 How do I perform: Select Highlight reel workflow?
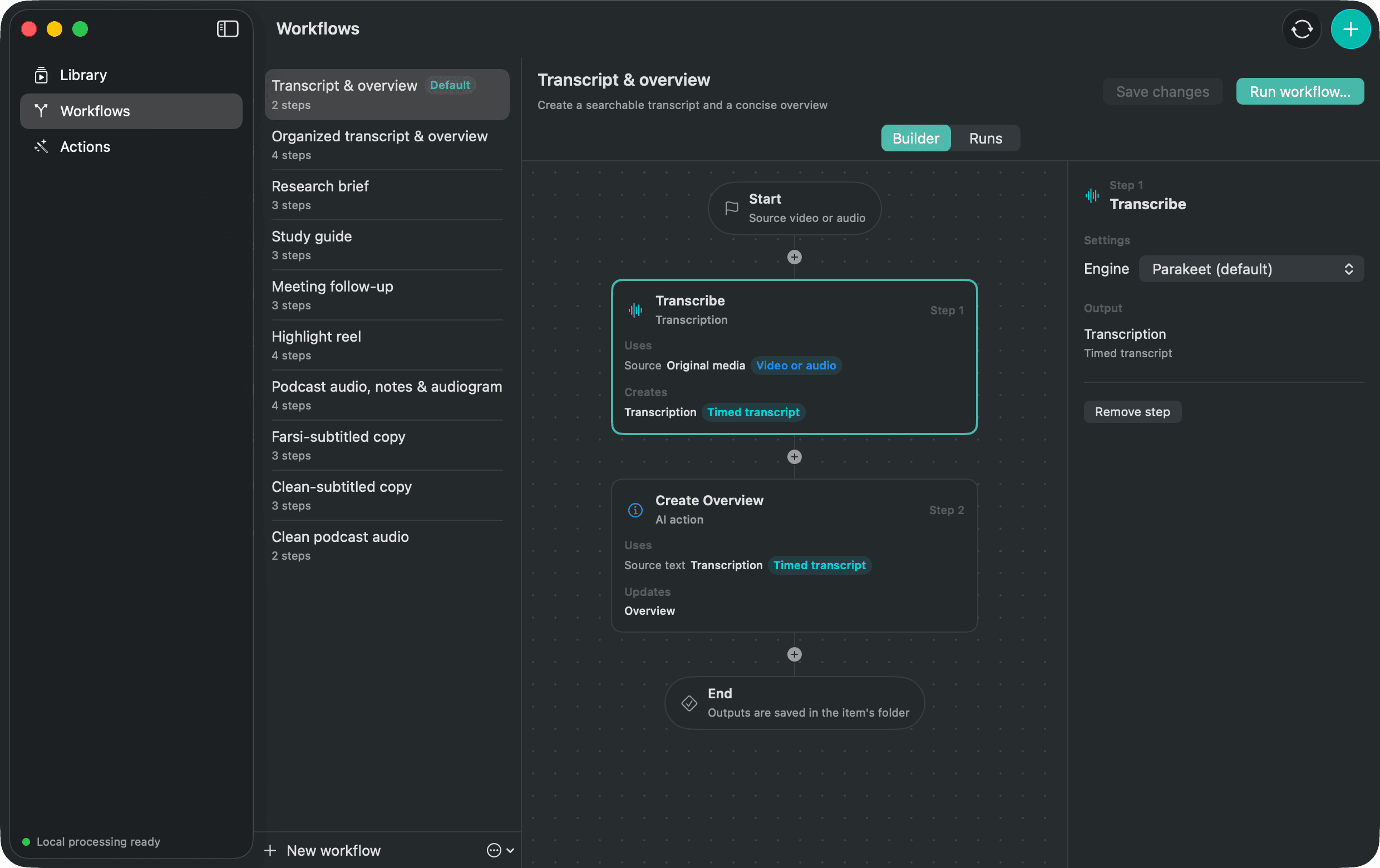pos(387,345)
